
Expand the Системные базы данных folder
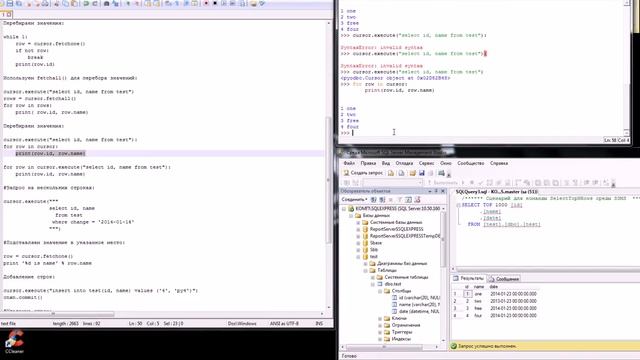358,222
